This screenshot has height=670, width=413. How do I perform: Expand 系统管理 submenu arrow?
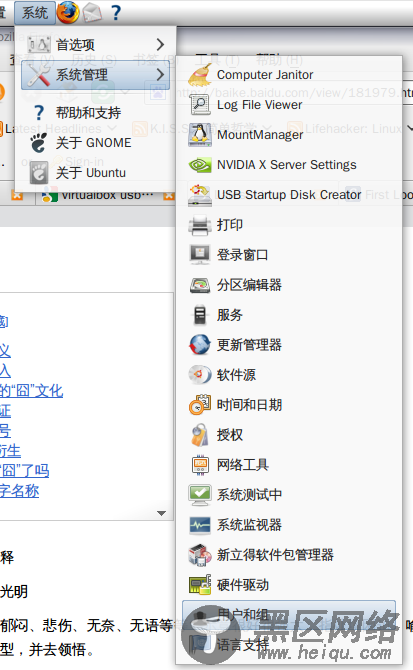[160, 75]
